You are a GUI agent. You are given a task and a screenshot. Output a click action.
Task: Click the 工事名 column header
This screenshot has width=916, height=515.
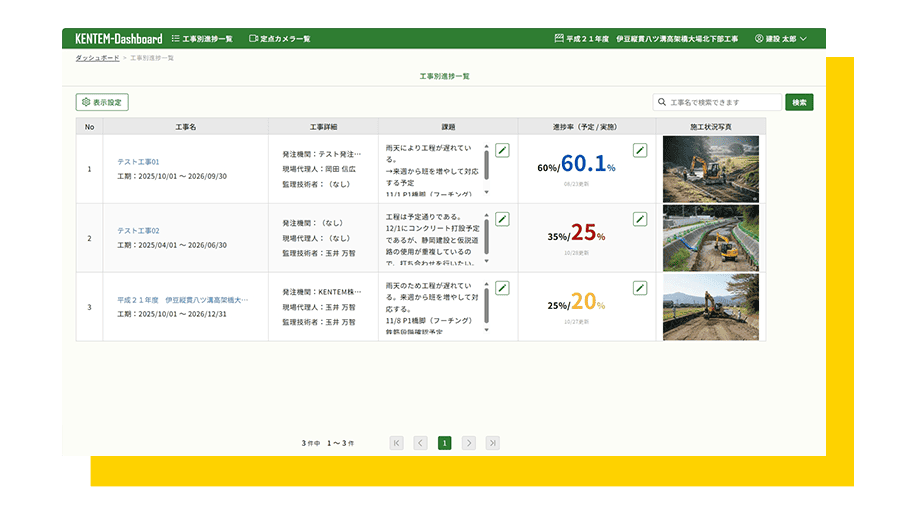pyautogui.click(x=186, y=127)
